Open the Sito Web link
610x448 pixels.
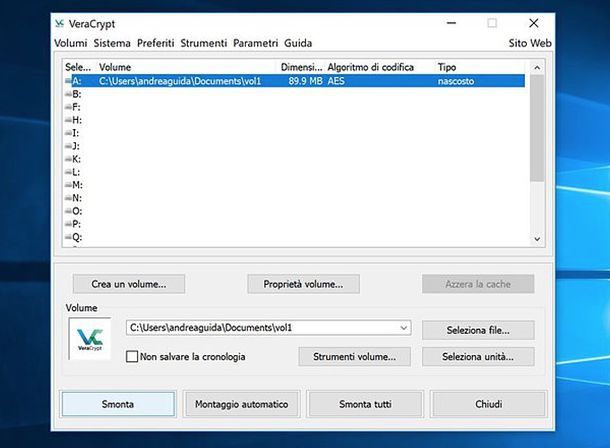pos(530,43)
